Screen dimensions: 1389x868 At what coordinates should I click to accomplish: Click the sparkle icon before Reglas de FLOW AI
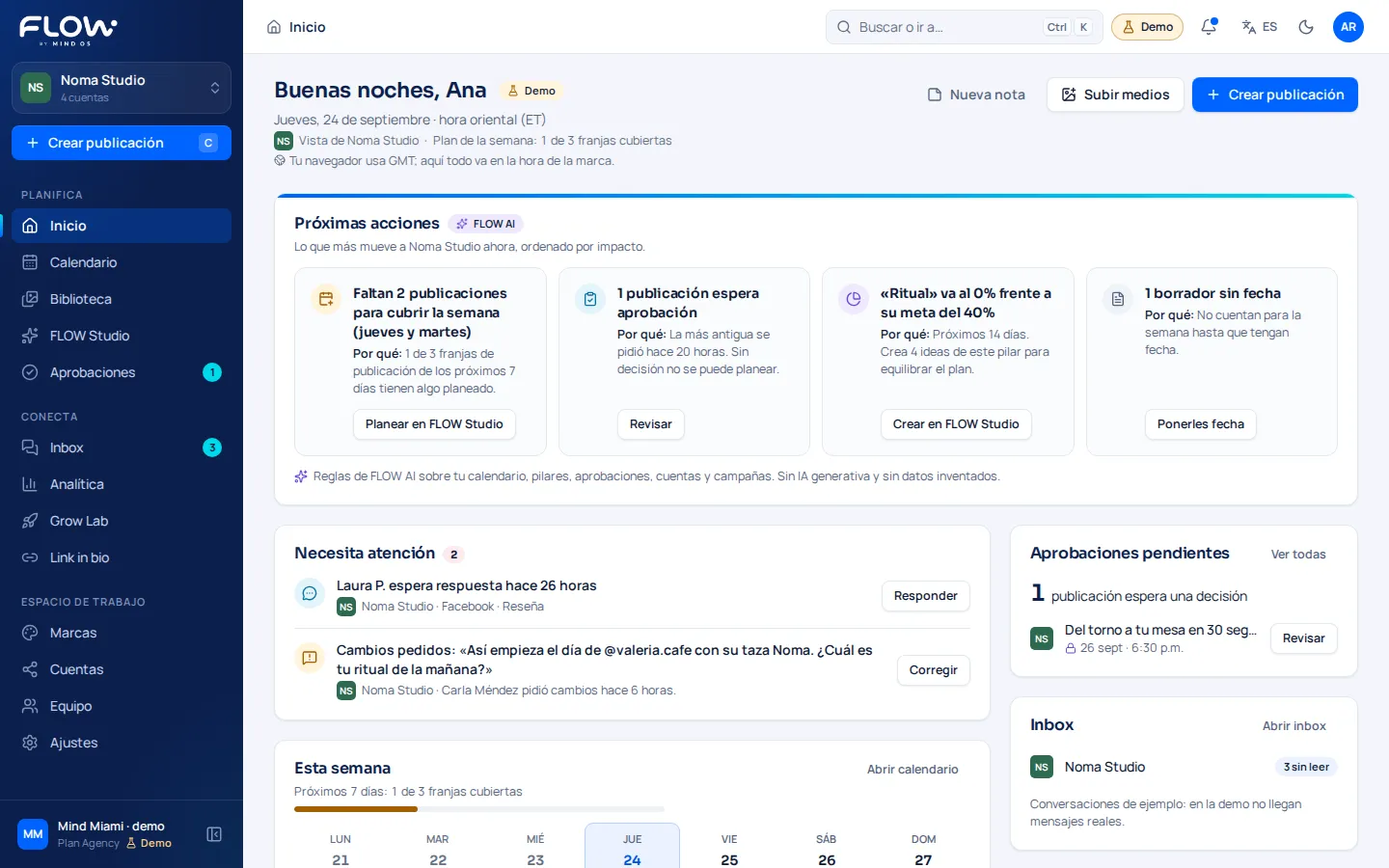point(301,476)
